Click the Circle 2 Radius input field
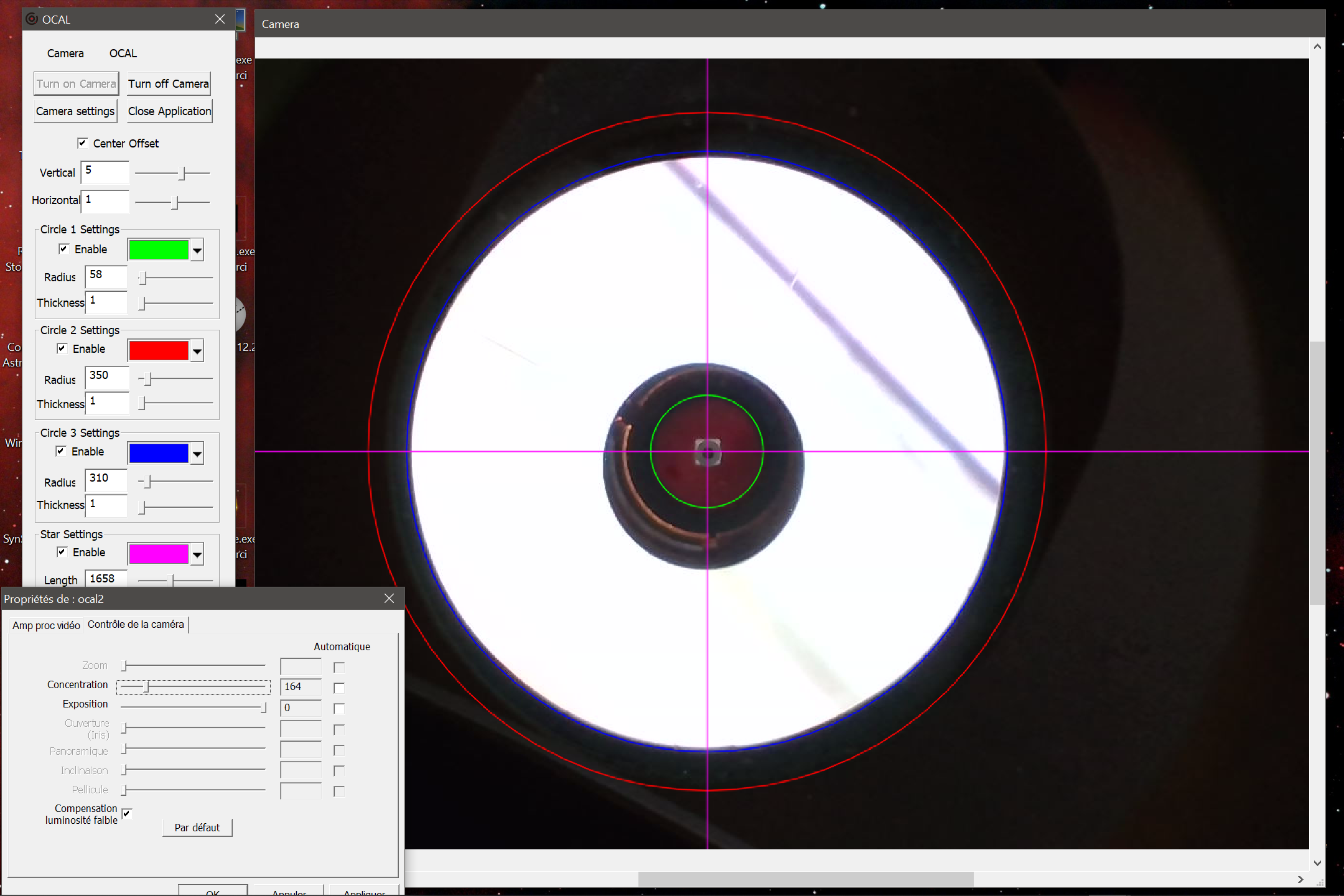Screen dimensions: 1344x896 tap(106, 376)
